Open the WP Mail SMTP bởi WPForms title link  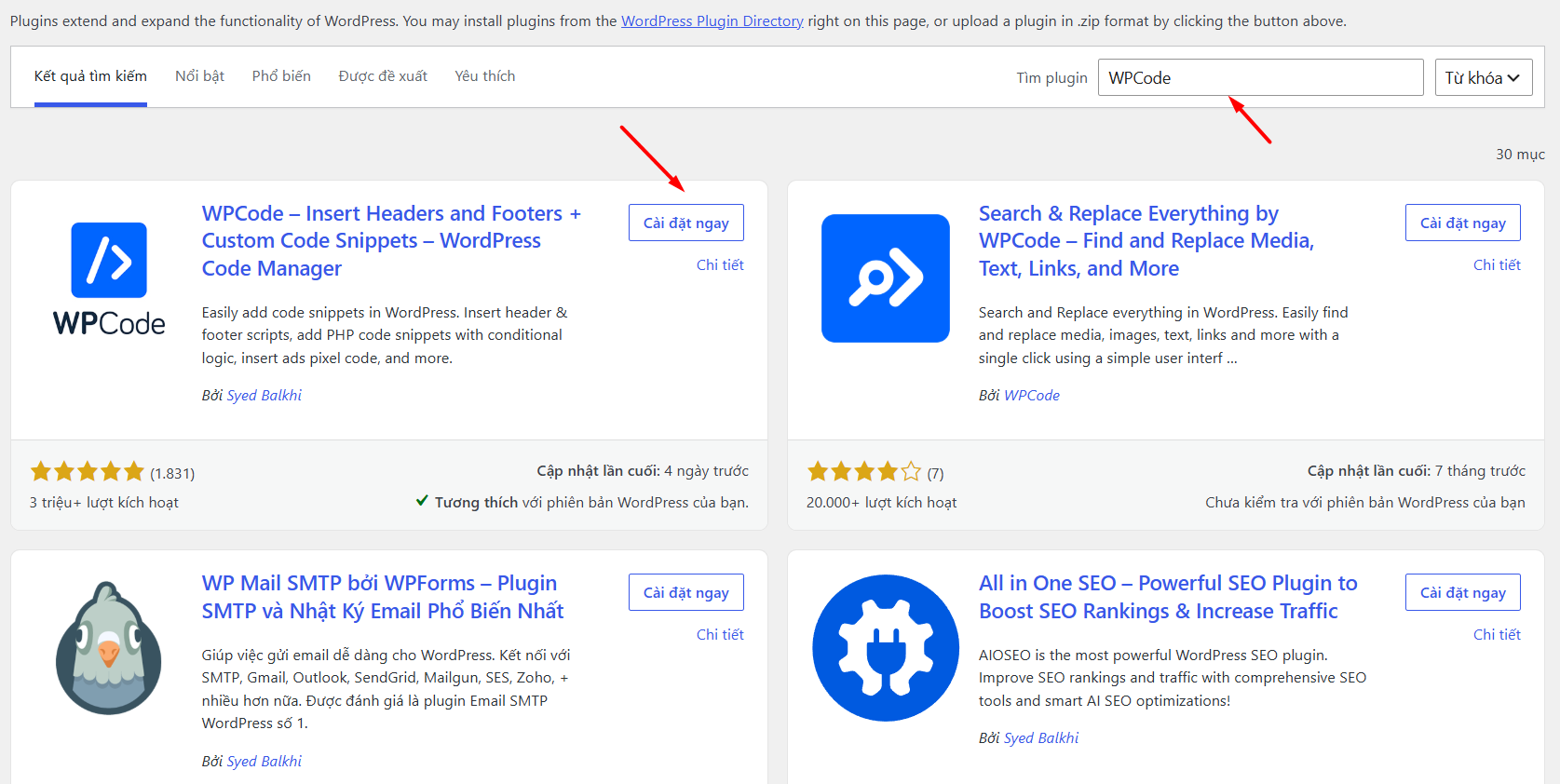(383, 597)
